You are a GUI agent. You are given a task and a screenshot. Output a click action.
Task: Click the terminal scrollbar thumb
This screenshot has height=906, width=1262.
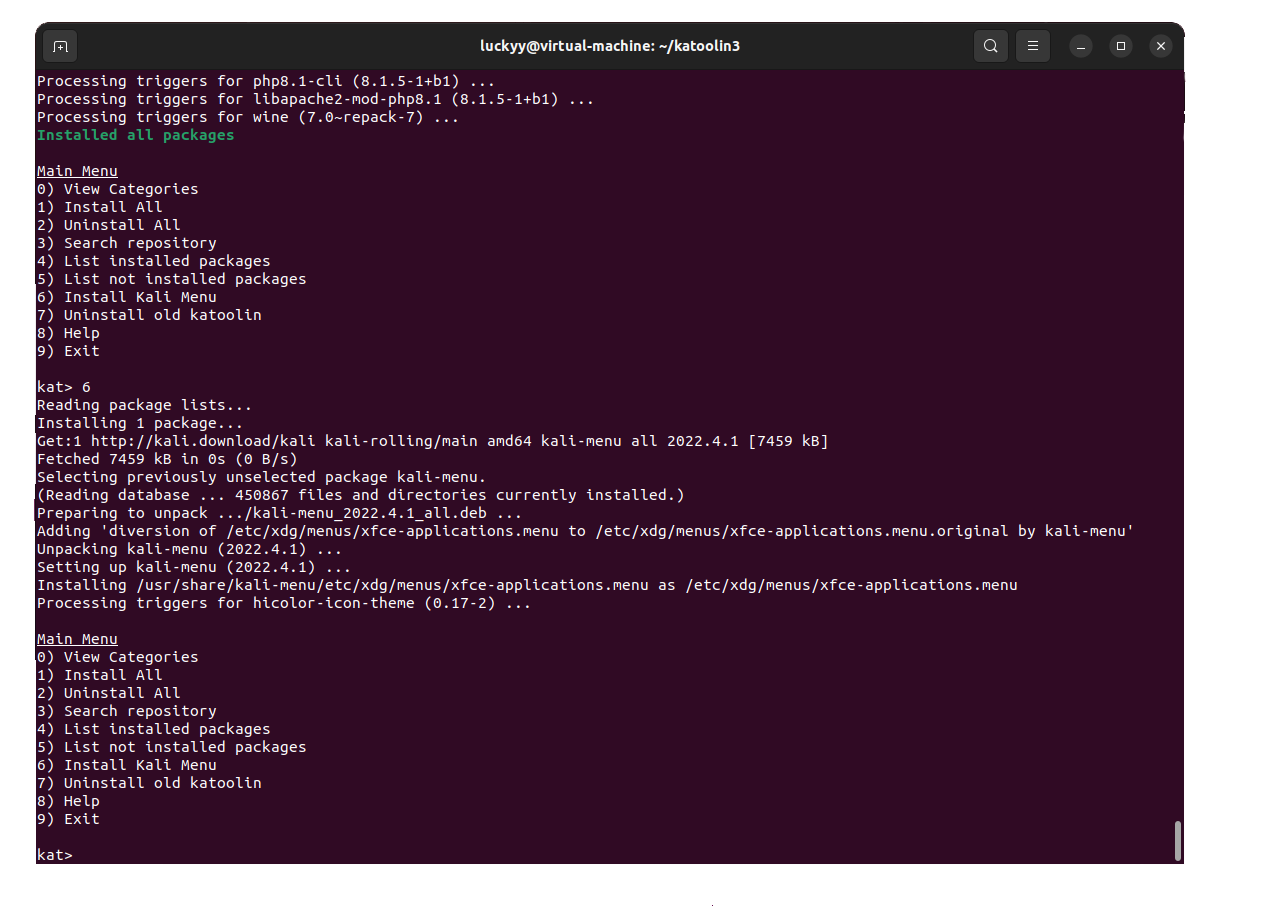(x=1177, y=840)
